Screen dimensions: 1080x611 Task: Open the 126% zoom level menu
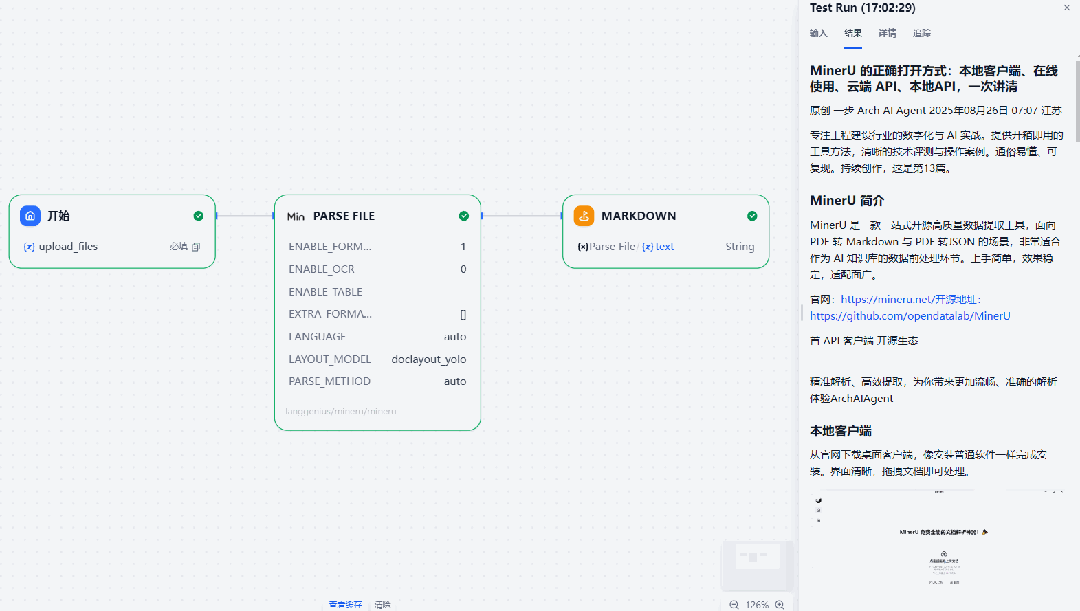tap(757, 604)
